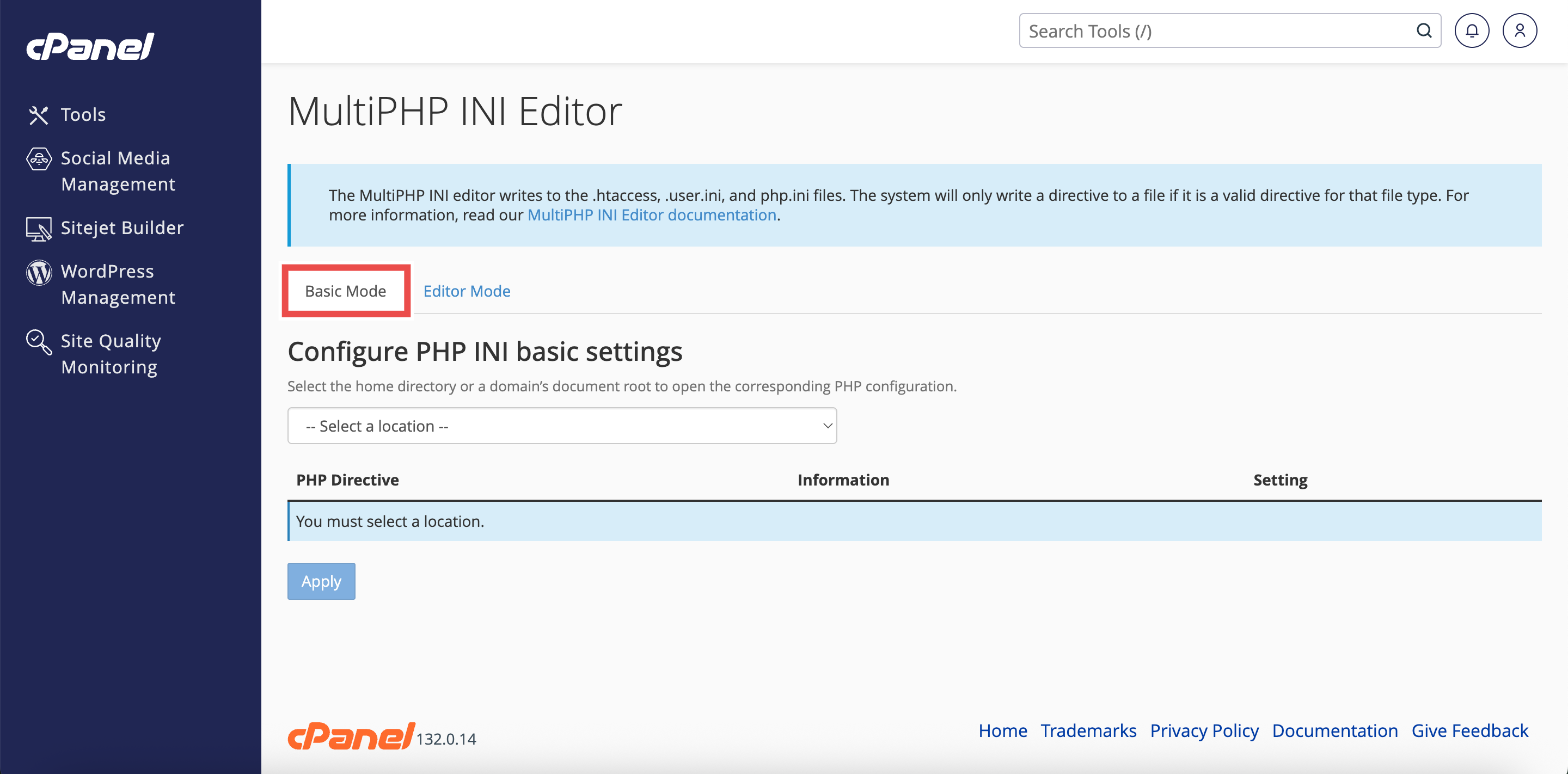The height and width of the screenshot is (774, 1568).
Task: Open the Trademarks footer link
Action: (x=1088, y=730)
